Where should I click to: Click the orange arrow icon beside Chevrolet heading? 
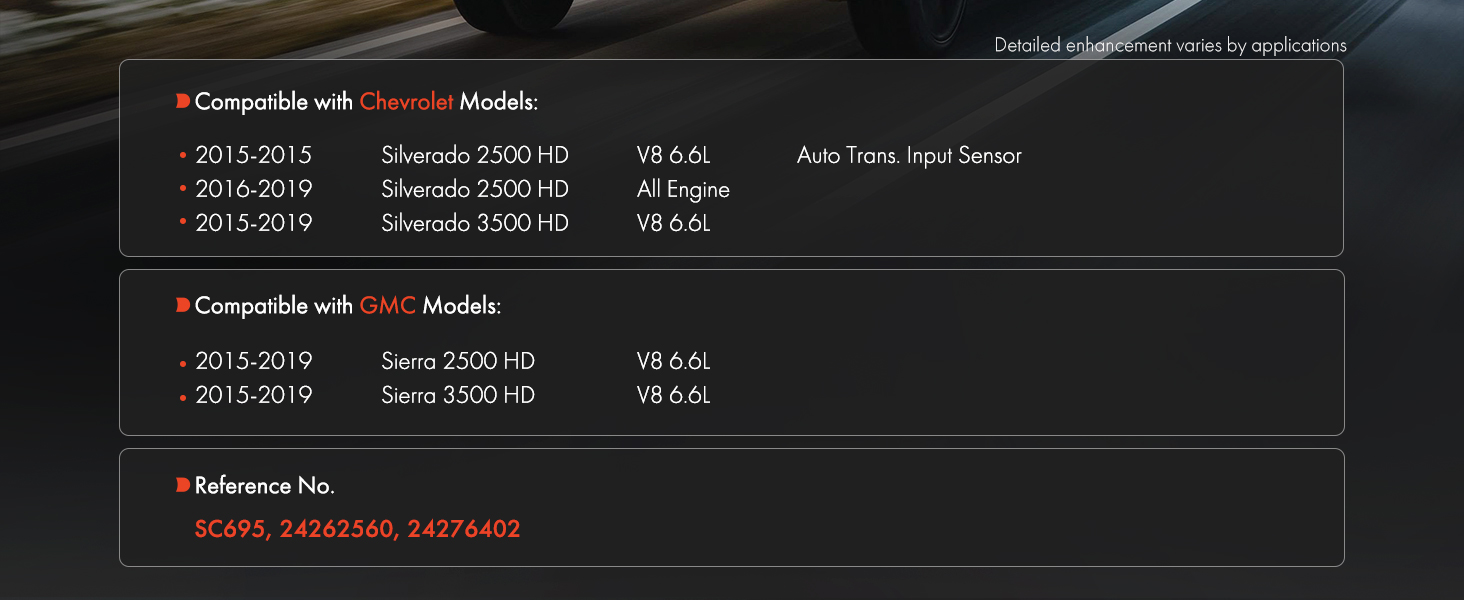182,101
